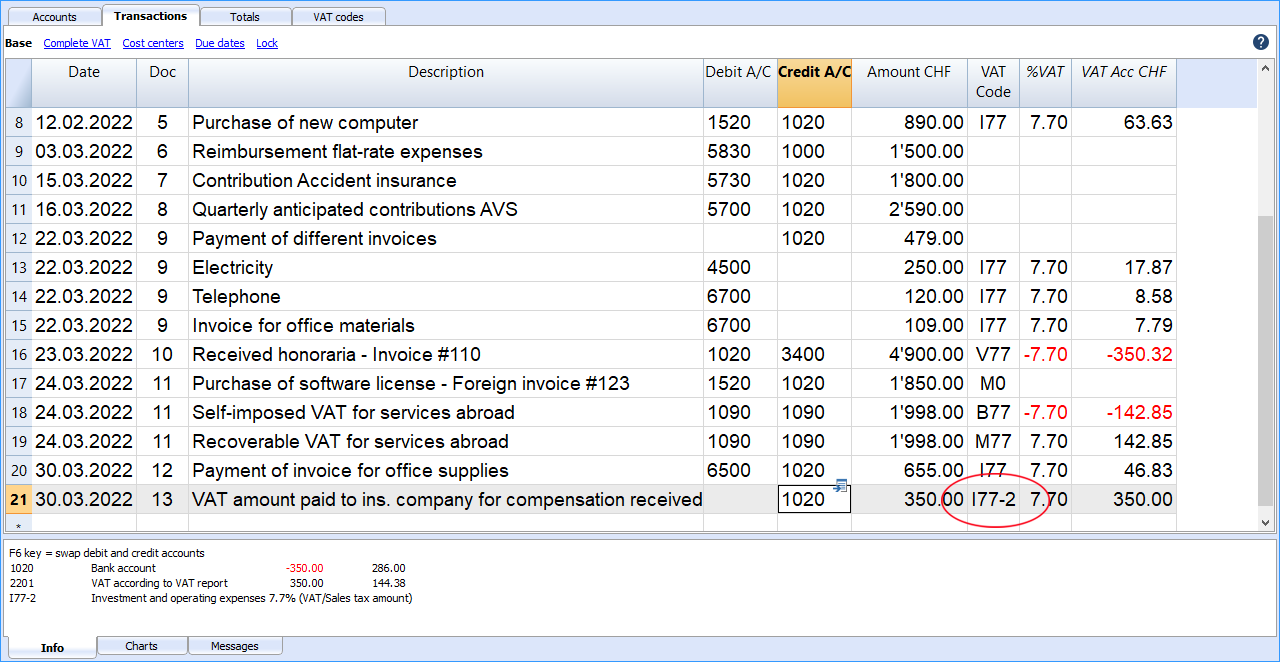Click the active Credit A/C cell 1020 in row 21
This screenshot has height=662, width=1280.
814,499
